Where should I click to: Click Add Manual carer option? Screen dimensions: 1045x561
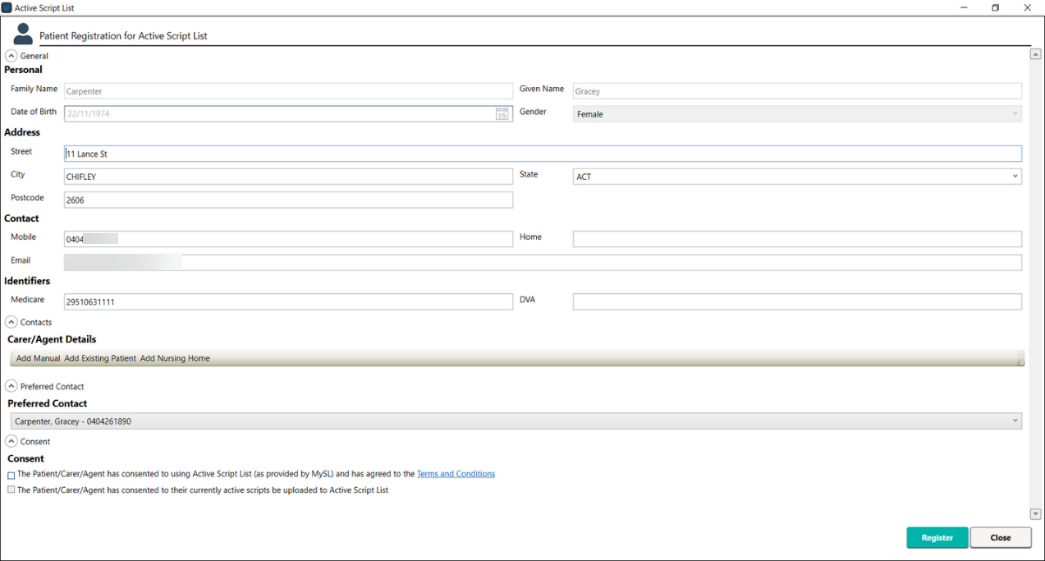pos(38,358)
